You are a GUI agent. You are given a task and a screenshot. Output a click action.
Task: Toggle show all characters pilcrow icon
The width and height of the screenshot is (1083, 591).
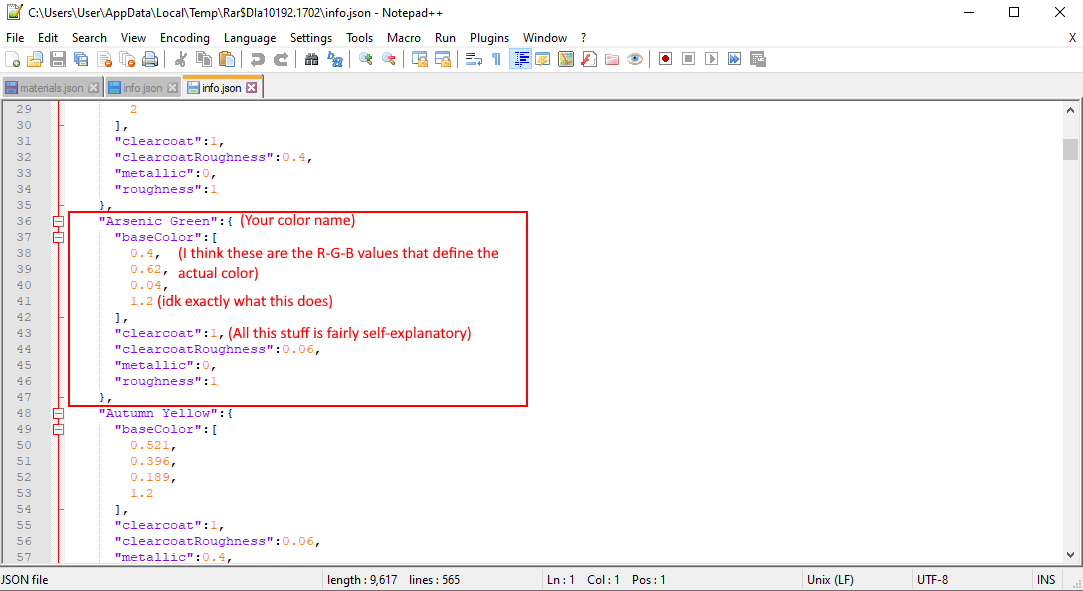coord(497,59)
